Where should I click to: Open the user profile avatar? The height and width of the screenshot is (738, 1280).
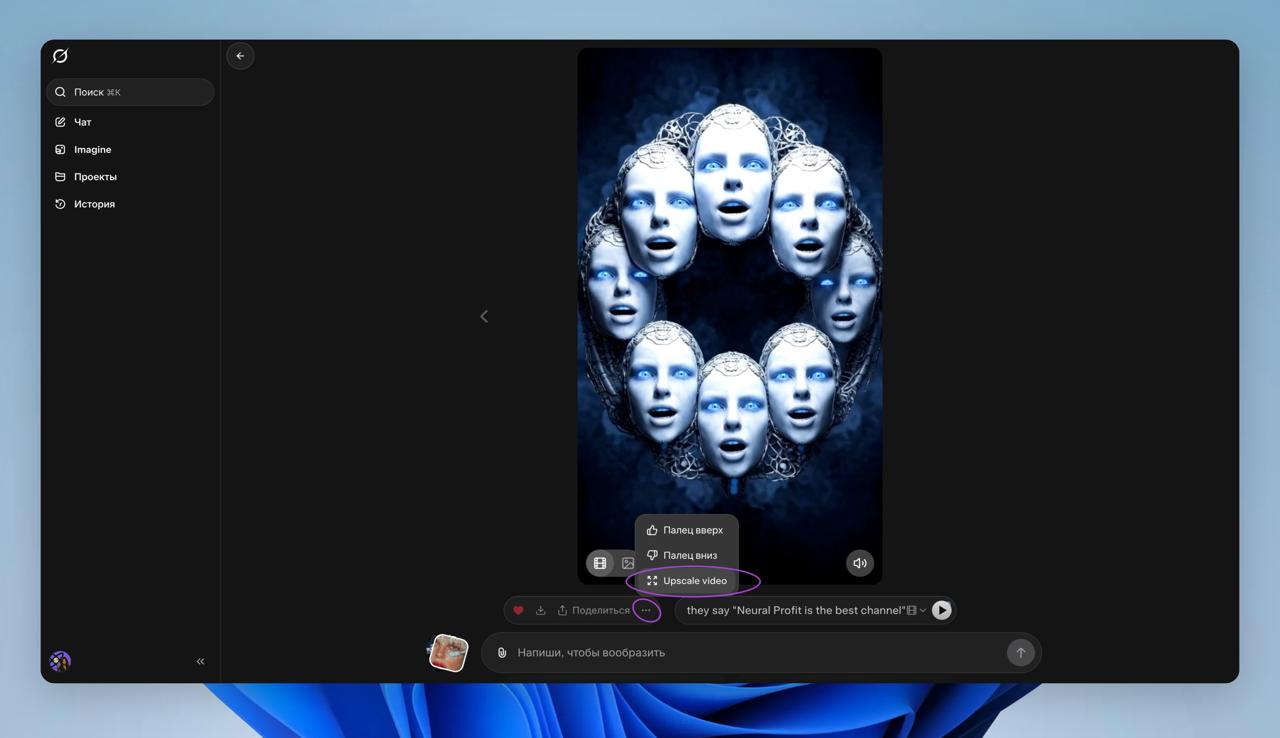(x=60, y=661)
